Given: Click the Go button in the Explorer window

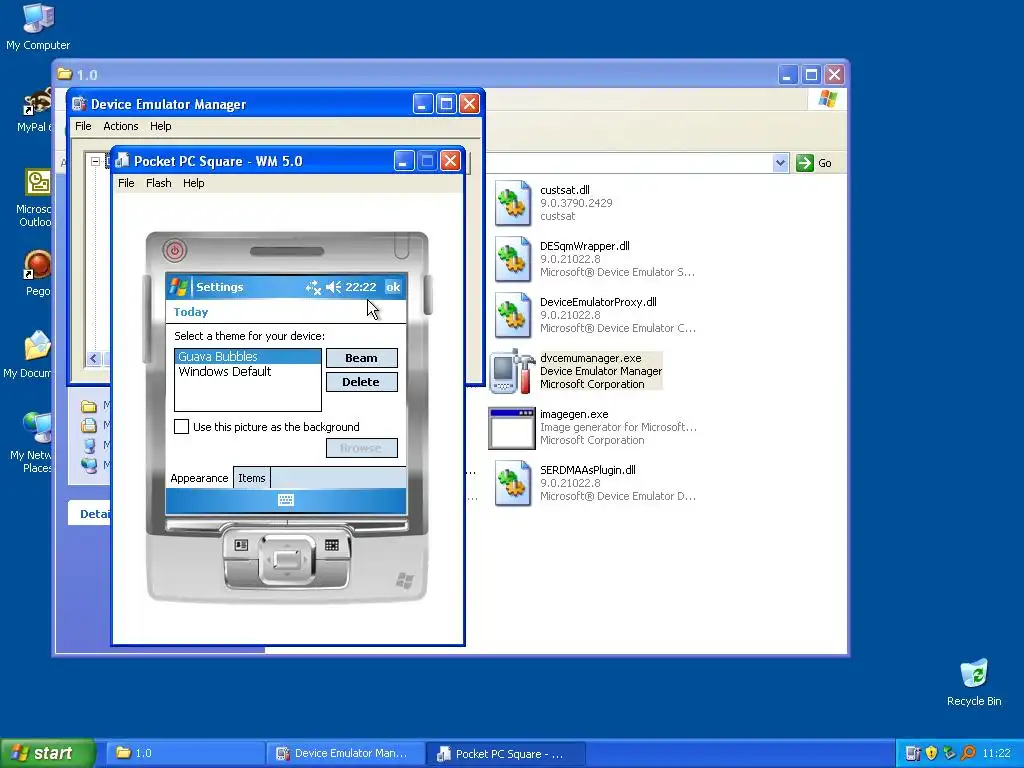Looking at the screenshot, I should [x=814, y=163].
